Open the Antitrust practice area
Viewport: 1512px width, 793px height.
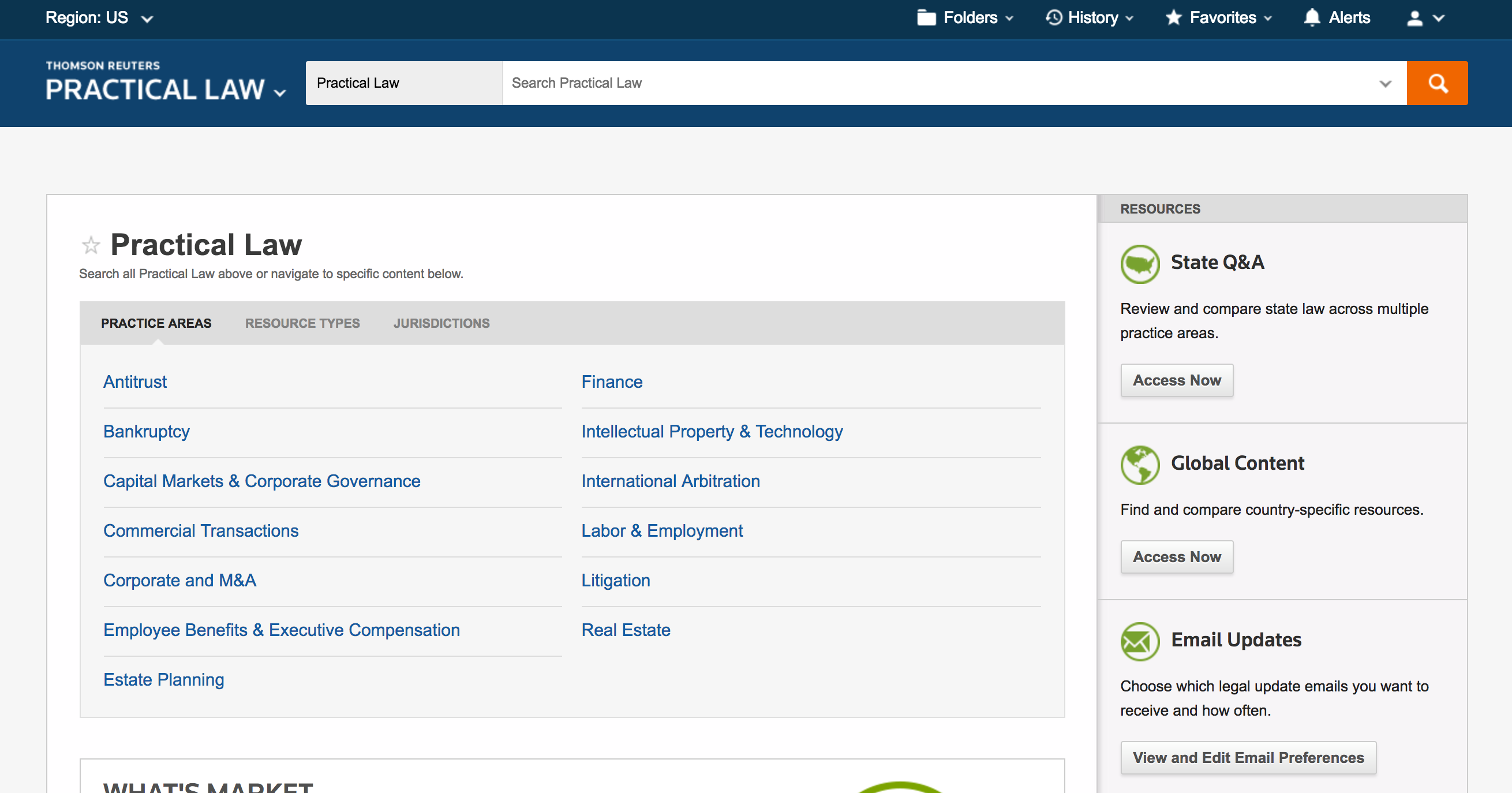pos(135,381)
